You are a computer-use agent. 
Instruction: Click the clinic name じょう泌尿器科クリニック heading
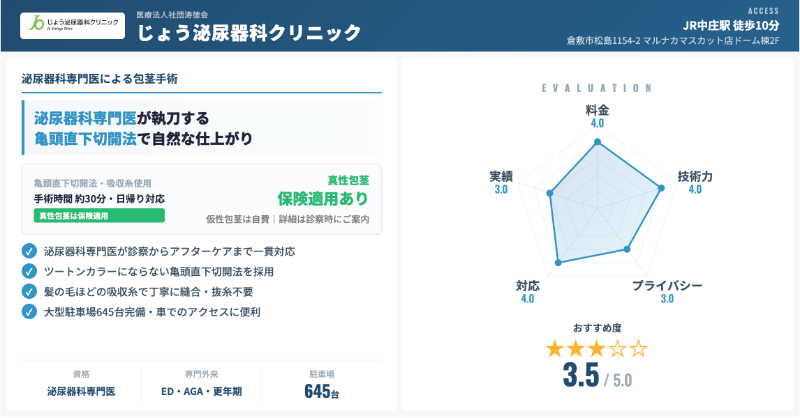tap(248, 32)
